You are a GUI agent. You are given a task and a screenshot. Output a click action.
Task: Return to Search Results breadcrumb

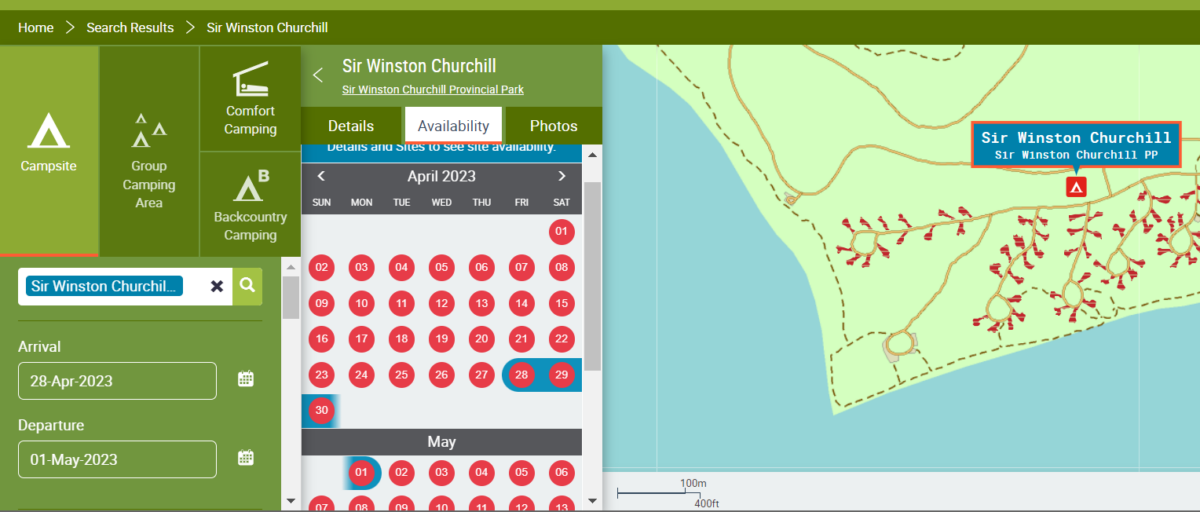(130, 28)
